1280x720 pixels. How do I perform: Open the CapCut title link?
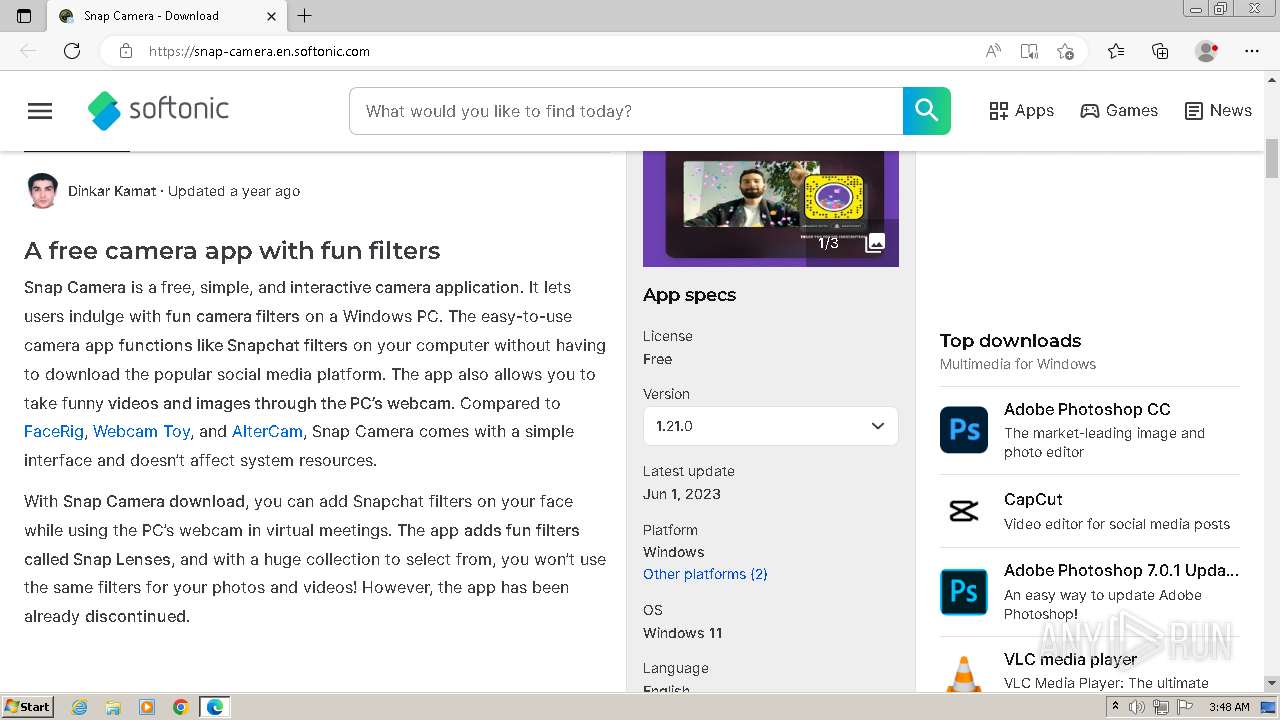pyautogui.click(x=1033, y=499)
